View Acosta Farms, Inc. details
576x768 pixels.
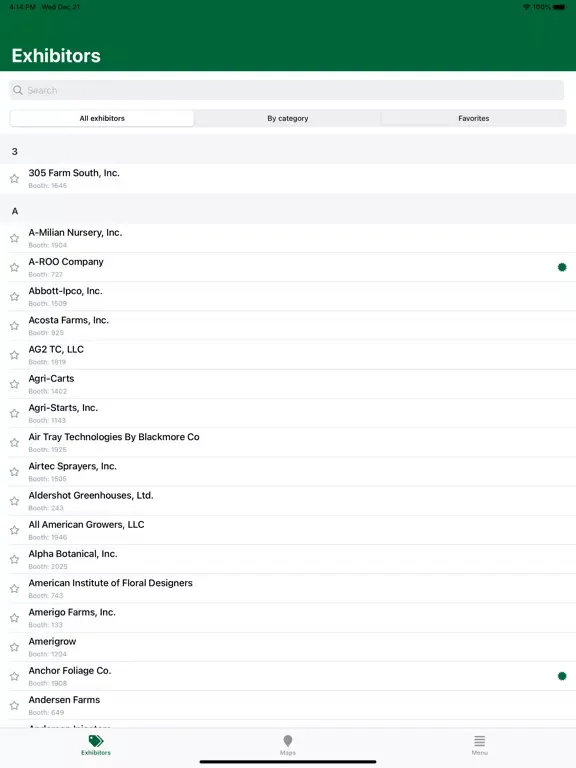(288, 326)
